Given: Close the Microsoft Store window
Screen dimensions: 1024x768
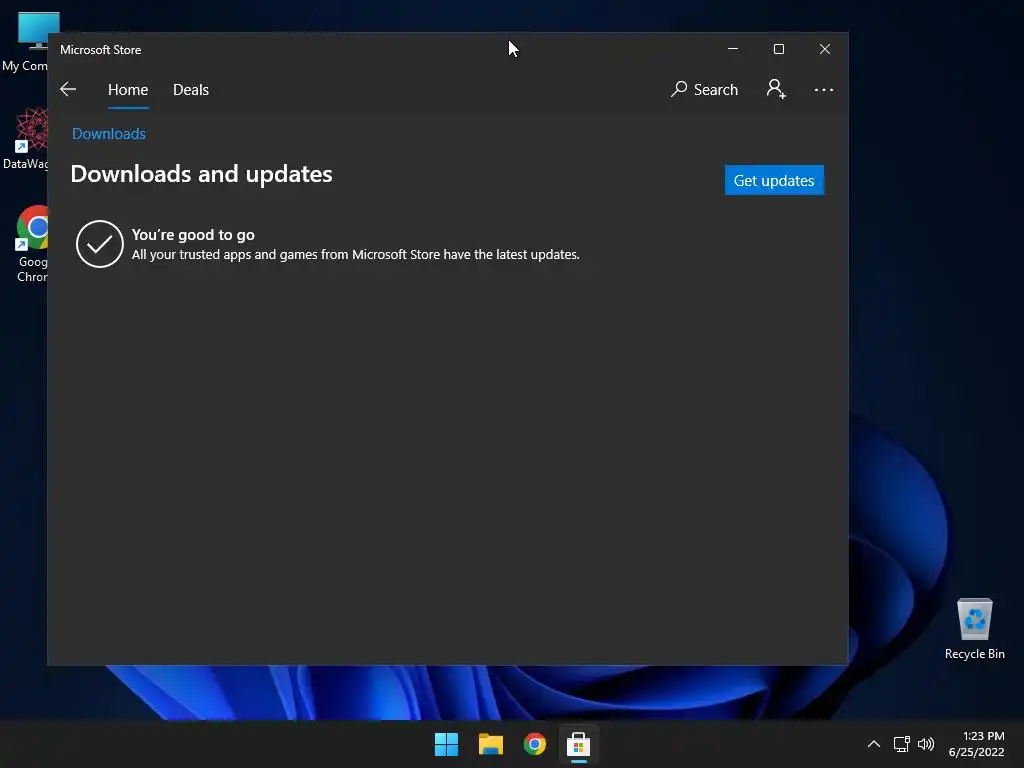Looking at the screenshot, I should point(825,49).
